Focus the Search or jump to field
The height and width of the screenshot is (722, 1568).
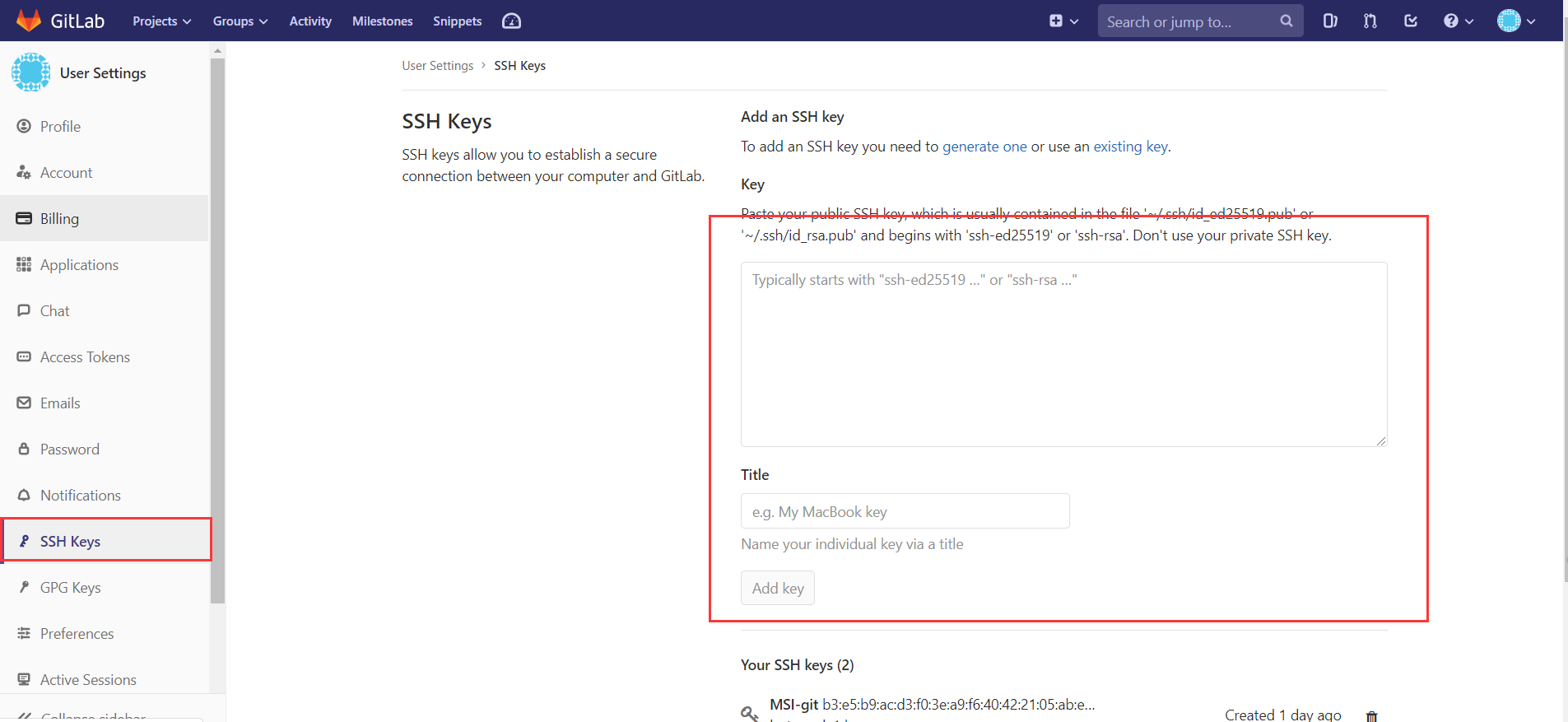tap(1200, 21)
